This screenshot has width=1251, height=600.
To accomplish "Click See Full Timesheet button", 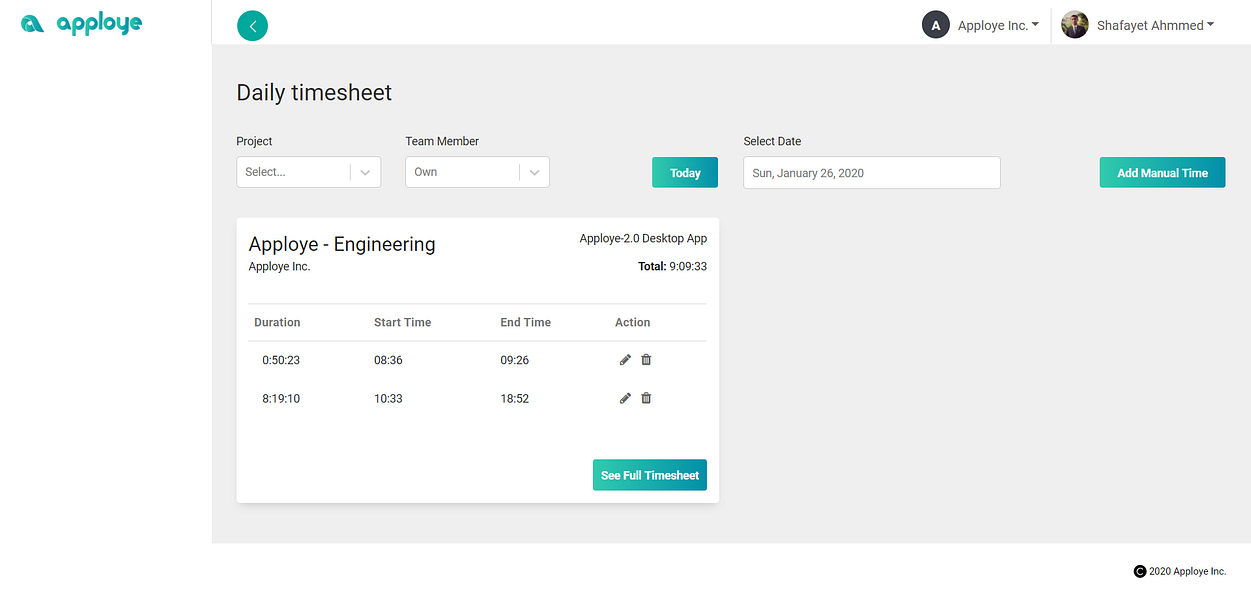I will coord(650,475).
